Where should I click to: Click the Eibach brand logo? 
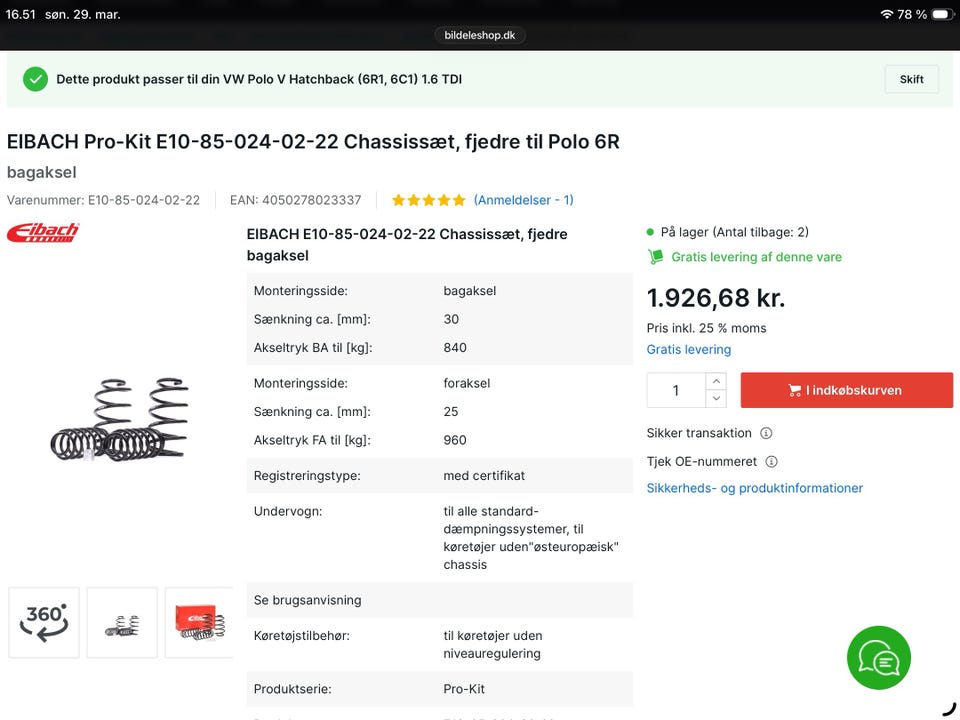point(43,233)
